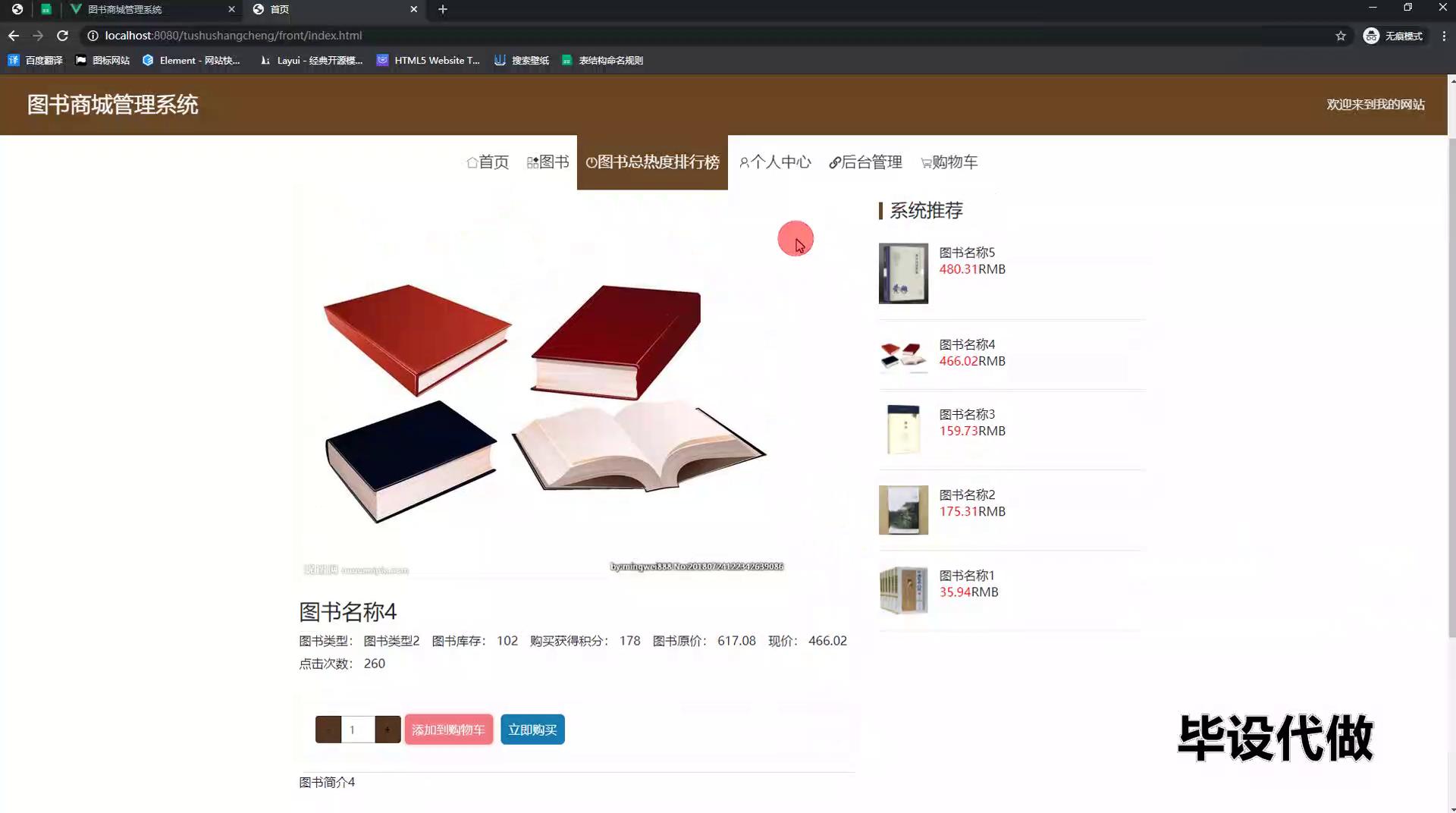This screenshot has height=813, width=1456.
Task: Open 个人中心 from the navigation
Action: (775, 162)
